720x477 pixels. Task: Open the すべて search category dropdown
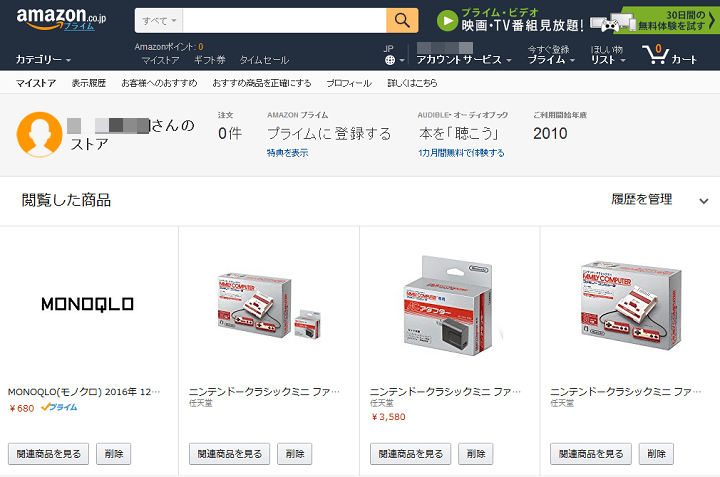point(159,21)
